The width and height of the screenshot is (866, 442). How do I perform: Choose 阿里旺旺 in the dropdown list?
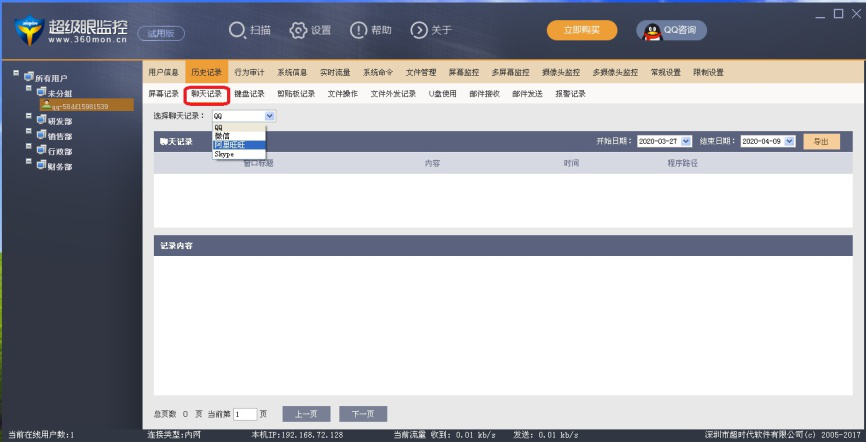tap(239, 145)
